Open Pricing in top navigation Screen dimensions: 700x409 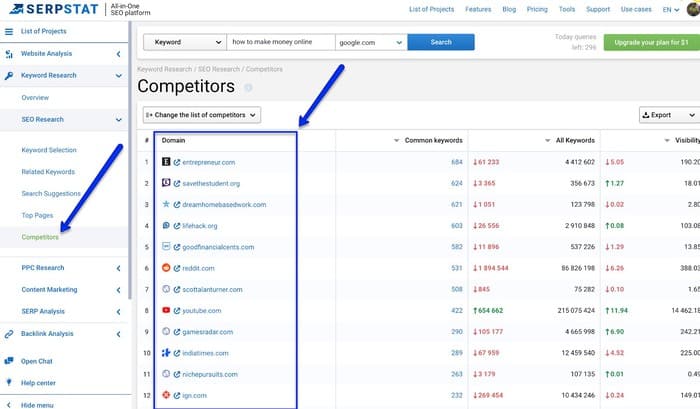(x=537, y=9)
